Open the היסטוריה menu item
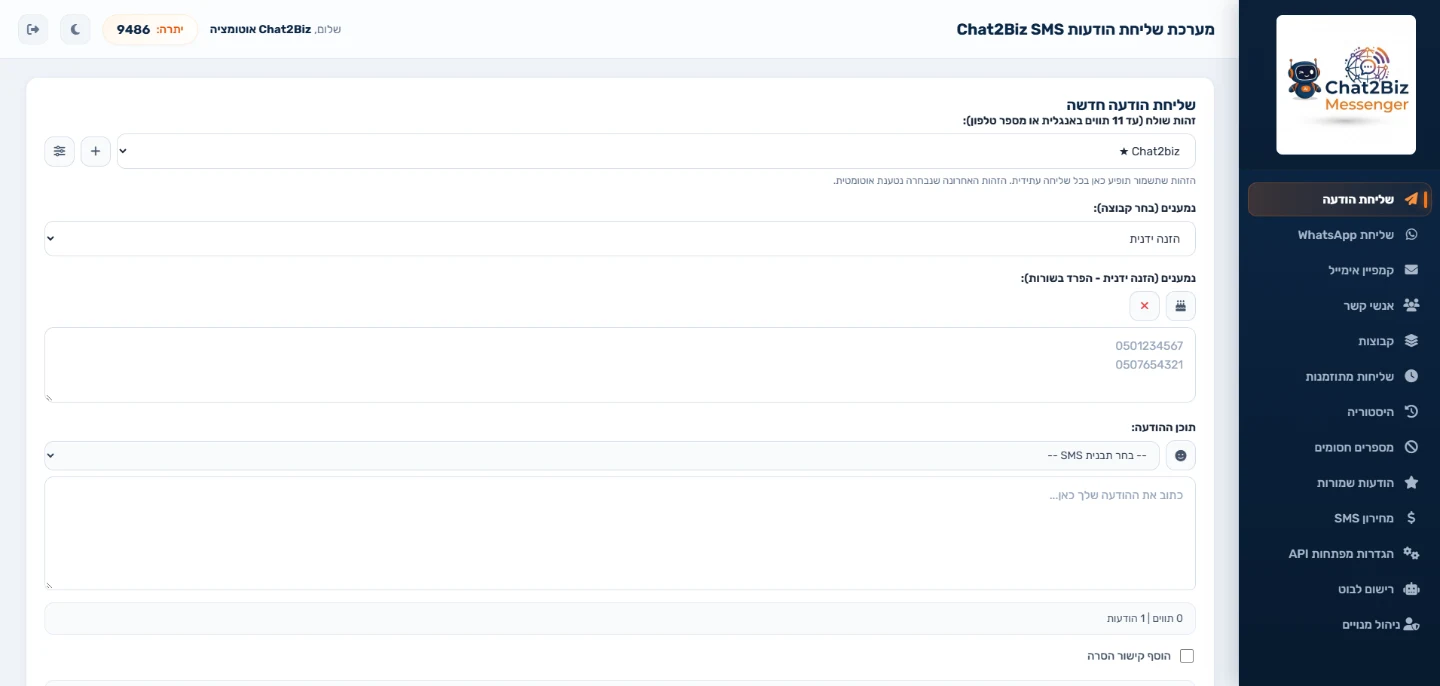Screen dimensions: 1440x686 click(1340, 412)
